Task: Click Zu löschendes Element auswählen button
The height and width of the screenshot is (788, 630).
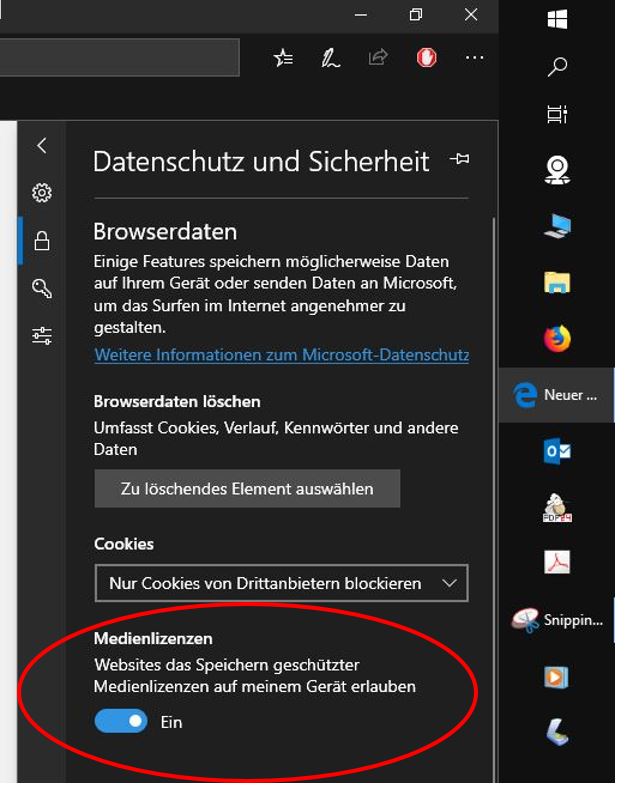Action: 247,488
